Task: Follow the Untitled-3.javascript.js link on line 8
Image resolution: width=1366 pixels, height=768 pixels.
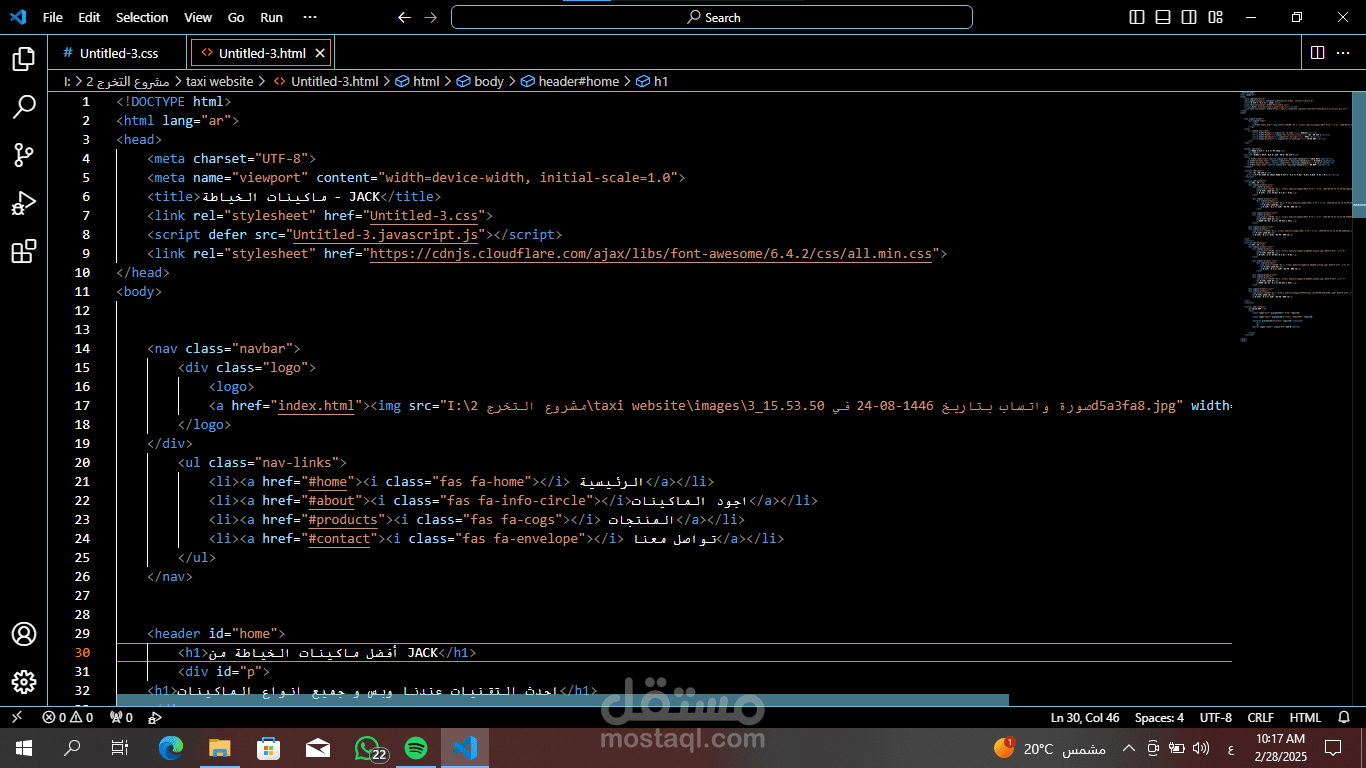Action: coord(385,234)
